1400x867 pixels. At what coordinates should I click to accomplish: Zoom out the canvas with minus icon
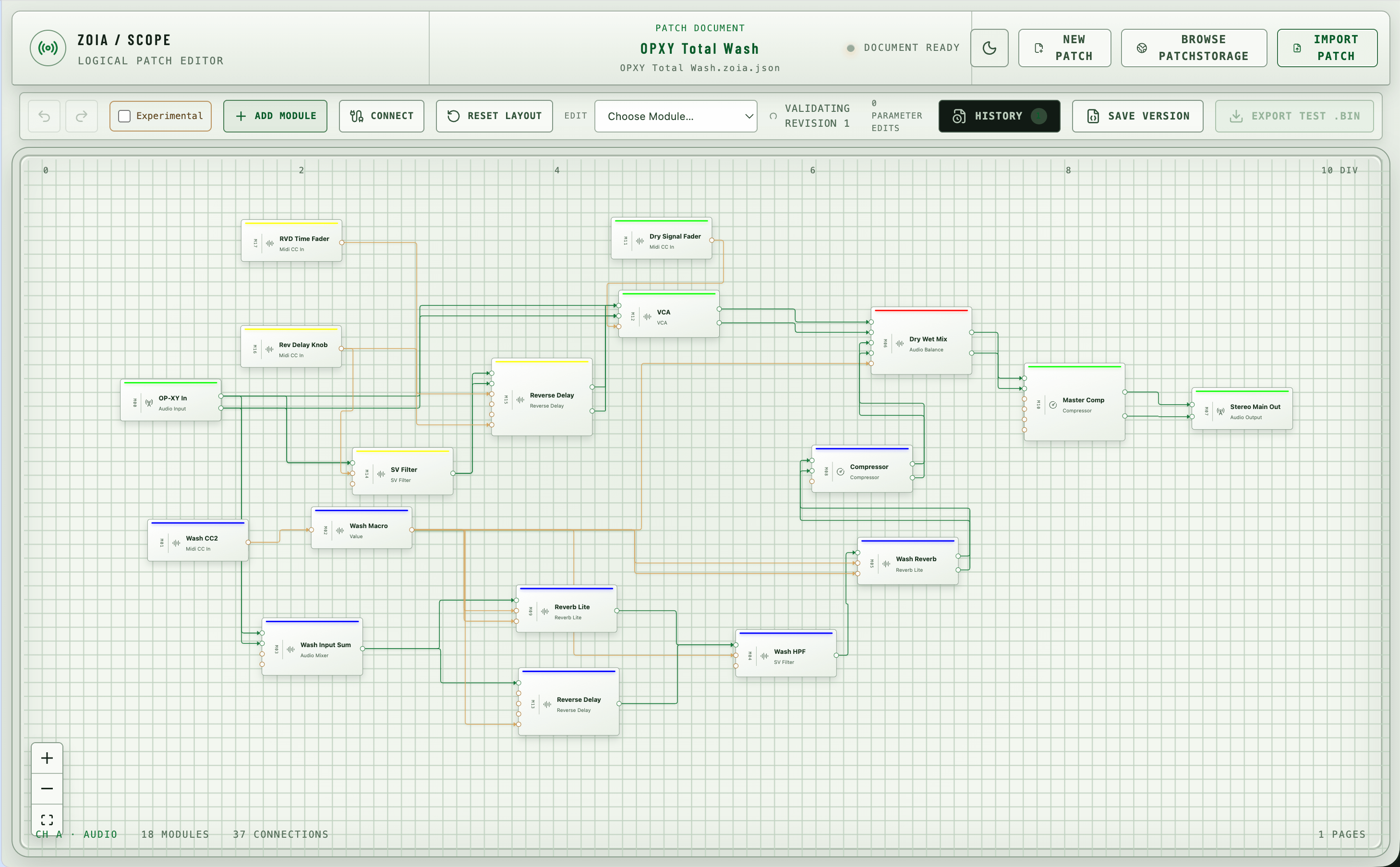click(47, 788)
